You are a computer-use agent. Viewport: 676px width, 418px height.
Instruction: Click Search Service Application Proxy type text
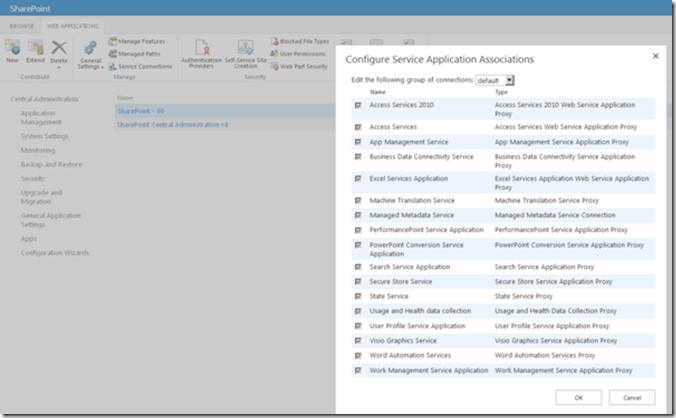pos(544,267)
